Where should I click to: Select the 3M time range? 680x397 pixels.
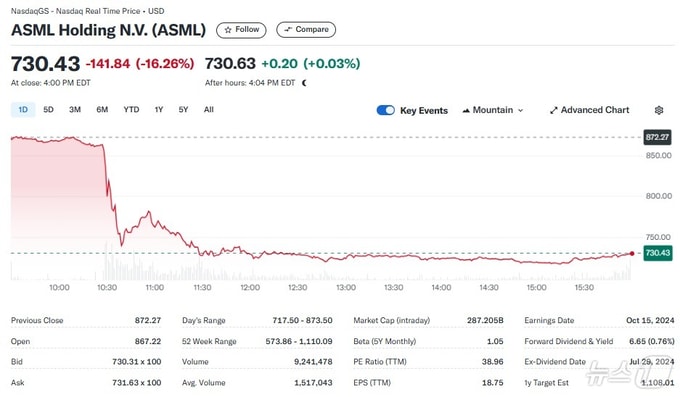[75, 110]
